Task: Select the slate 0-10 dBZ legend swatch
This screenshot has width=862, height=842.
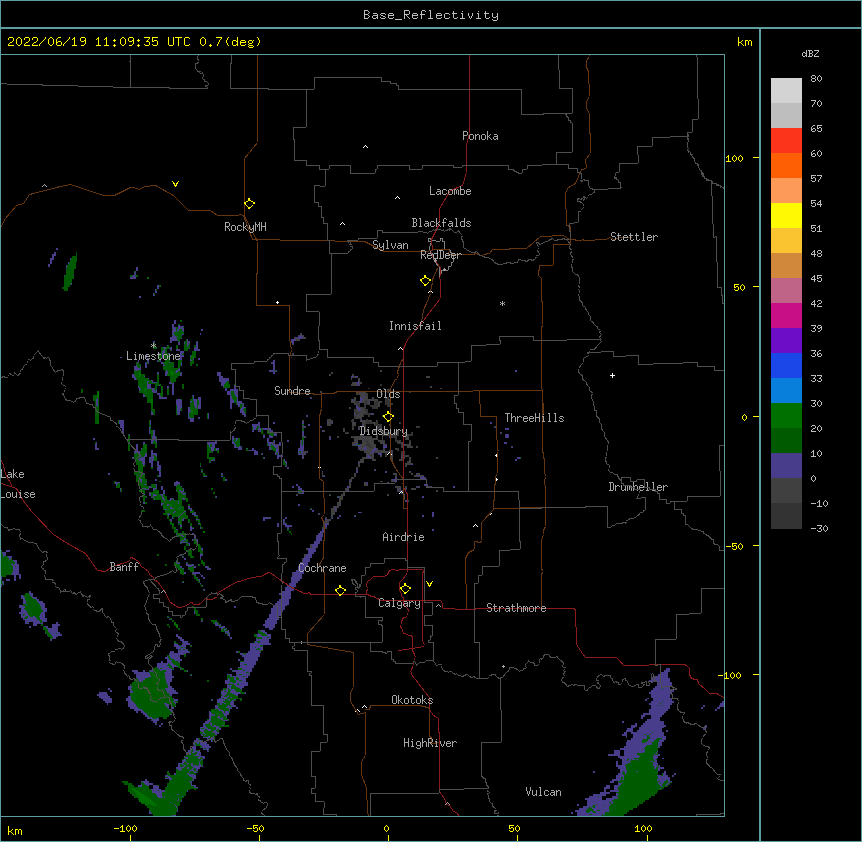Action: [x=786, y=466]
